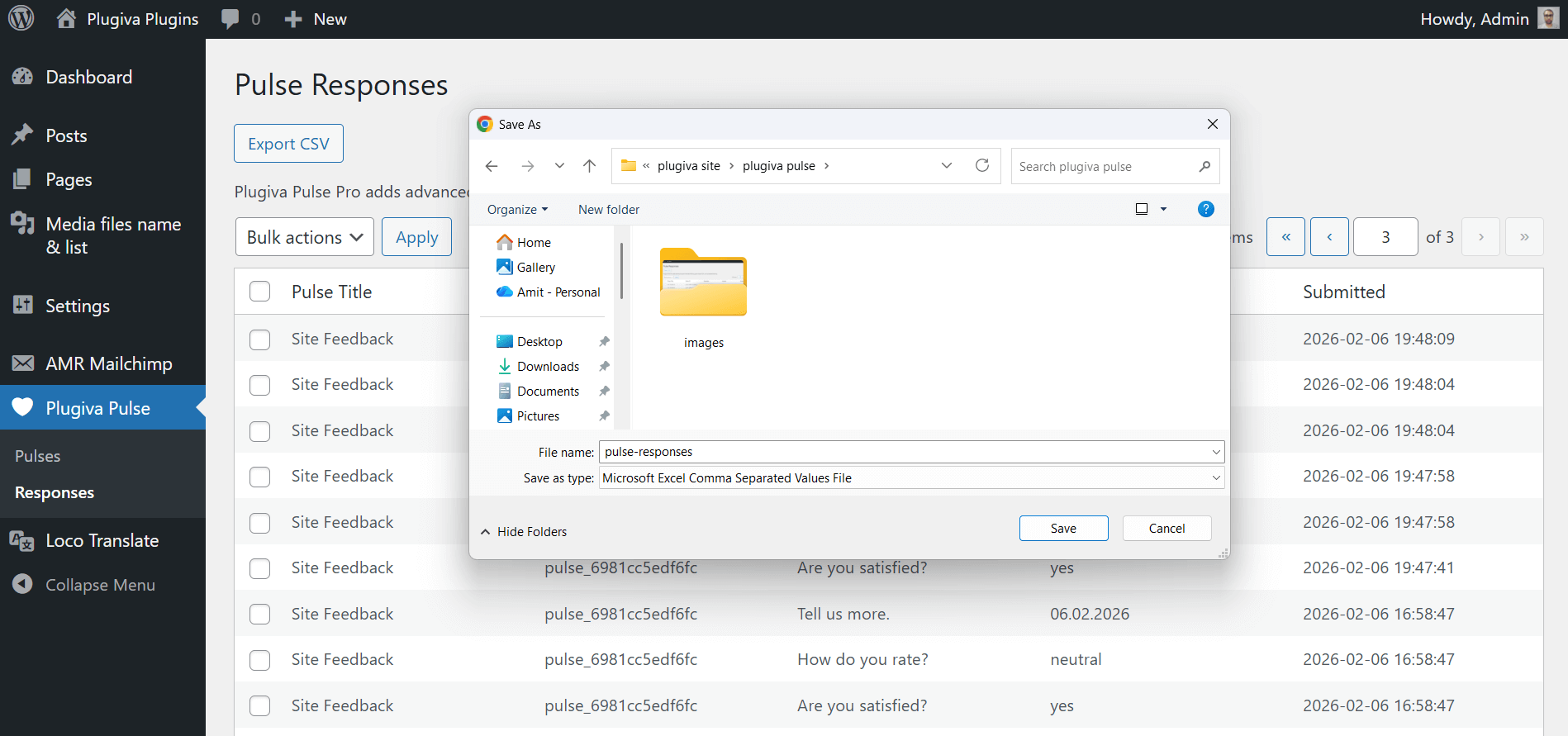This screenshot has height=736, width=1568.
Task: Expand the address bar previous locations dropdown
Action: point(947,166)
